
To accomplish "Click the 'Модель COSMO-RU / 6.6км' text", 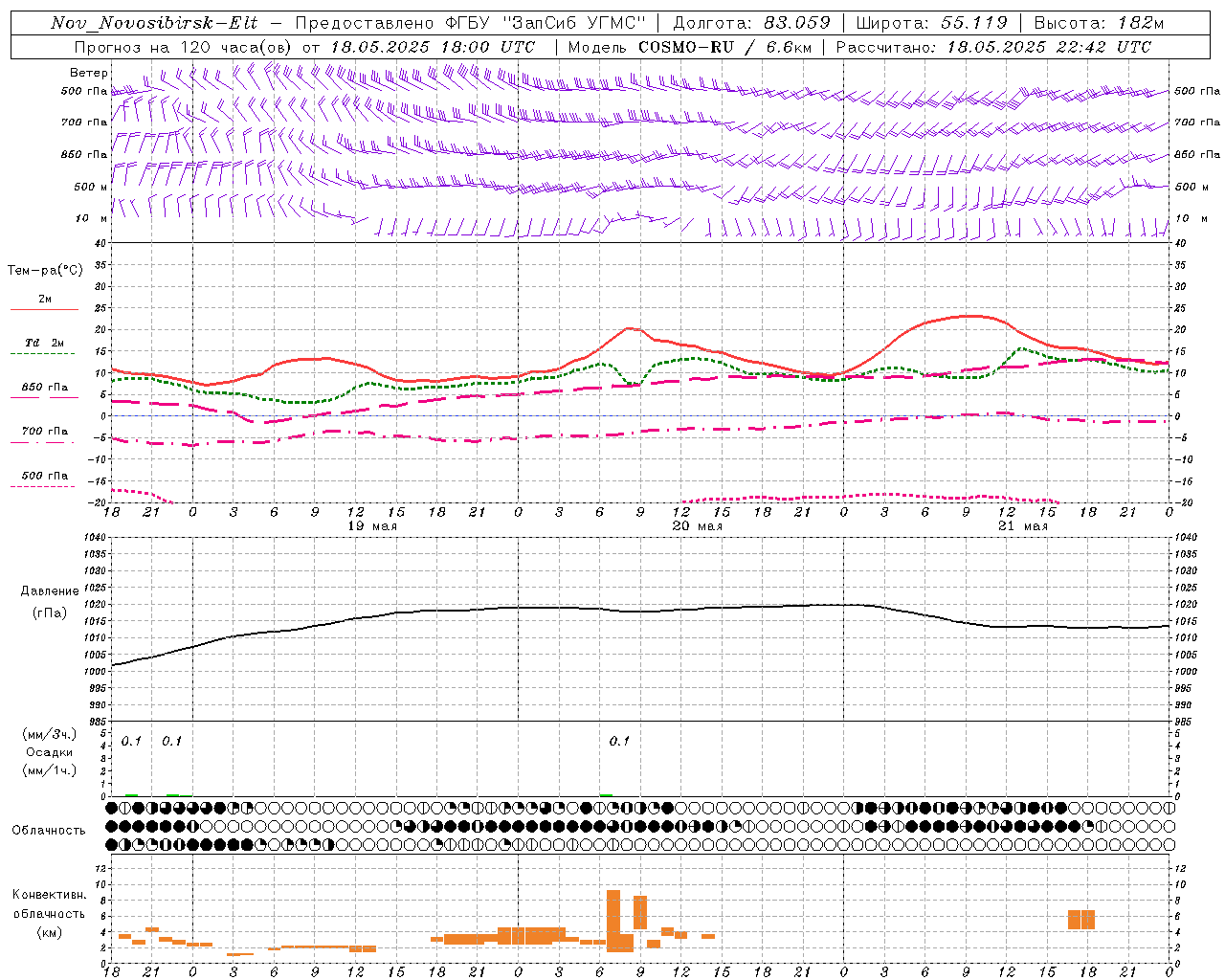I will [x=689, y=47].
